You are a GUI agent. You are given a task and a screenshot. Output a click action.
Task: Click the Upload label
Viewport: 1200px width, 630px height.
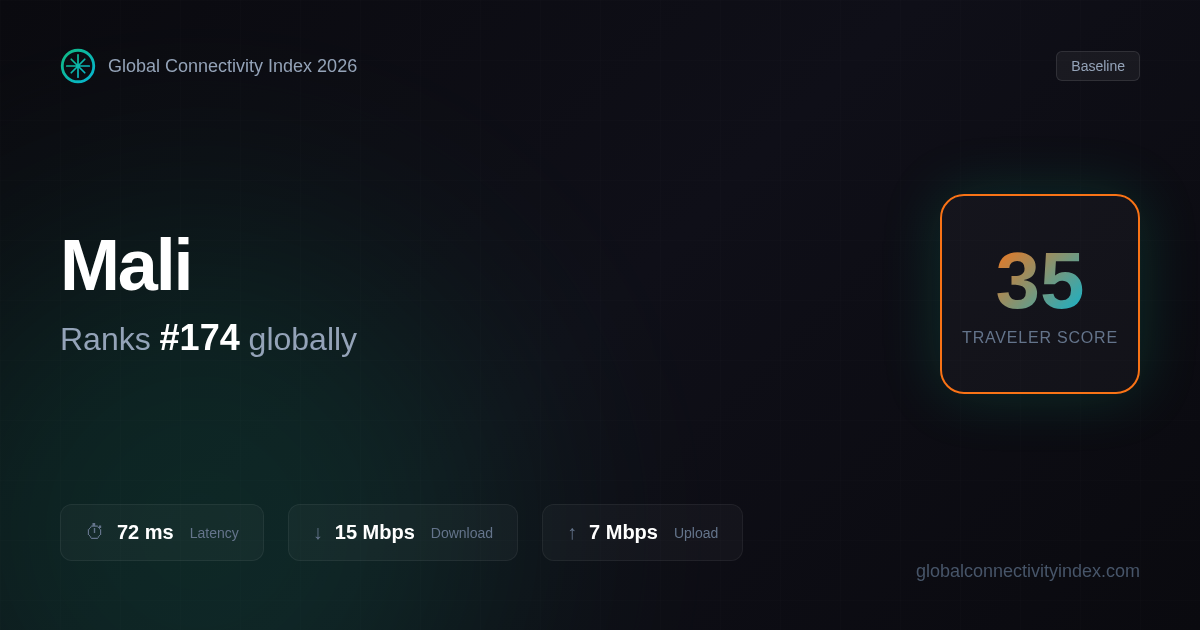point(696,533)
